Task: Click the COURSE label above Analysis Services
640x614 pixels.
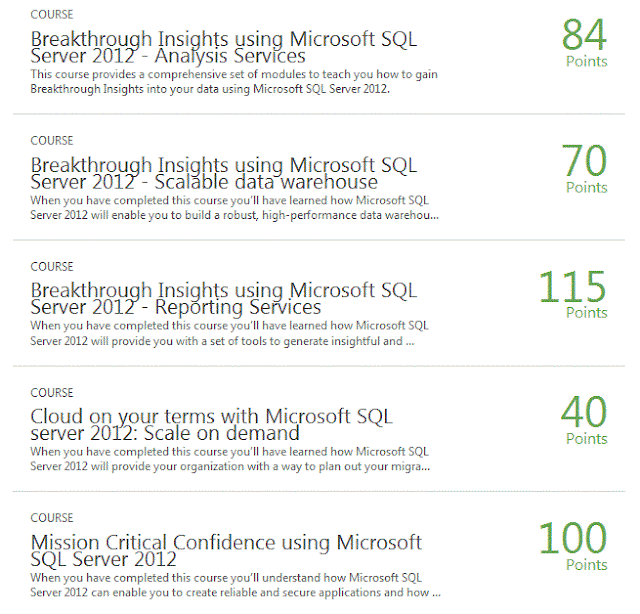Action: pyautogui.click(x=52, y=15)
